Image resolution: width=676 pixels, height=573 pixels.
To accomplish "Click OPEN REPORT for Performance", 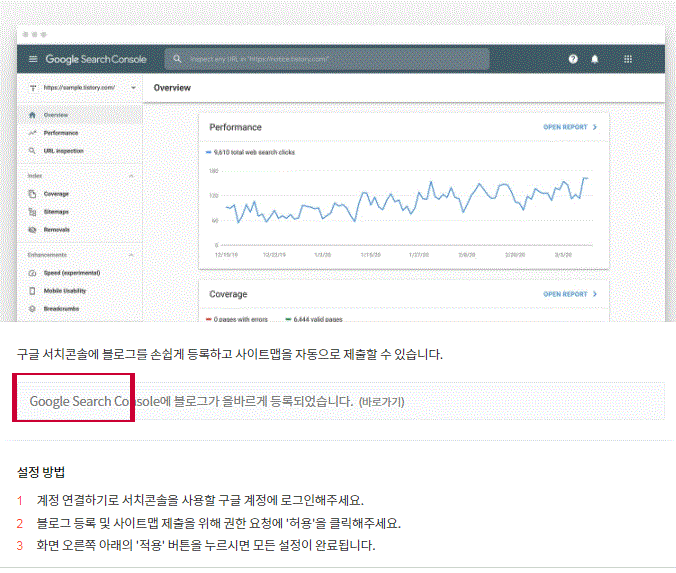I will [565, 127].
